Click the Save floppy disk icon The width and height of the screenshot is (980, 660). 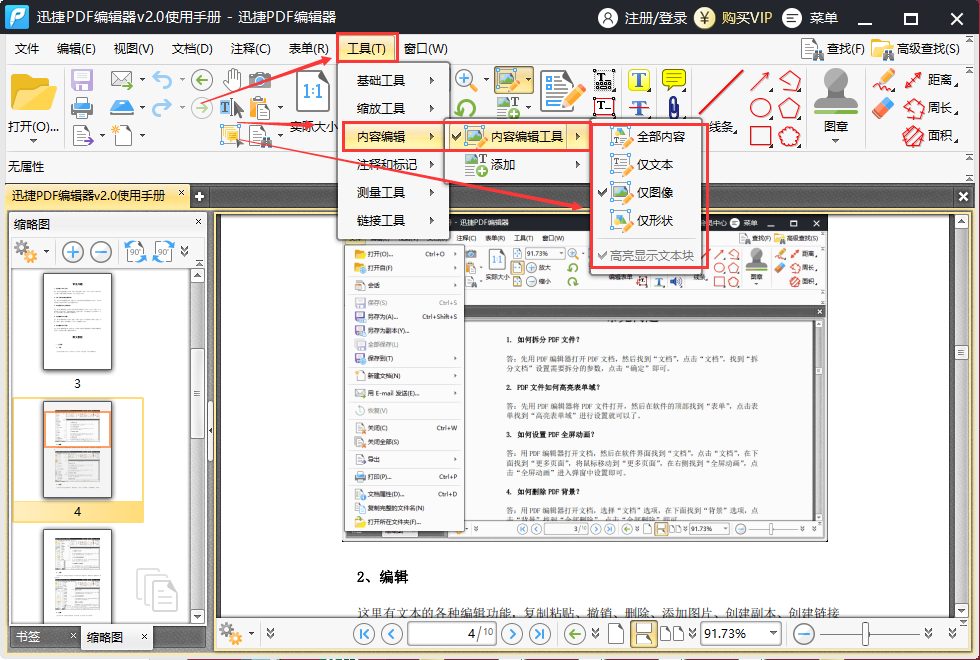click(x=82, y=80)
